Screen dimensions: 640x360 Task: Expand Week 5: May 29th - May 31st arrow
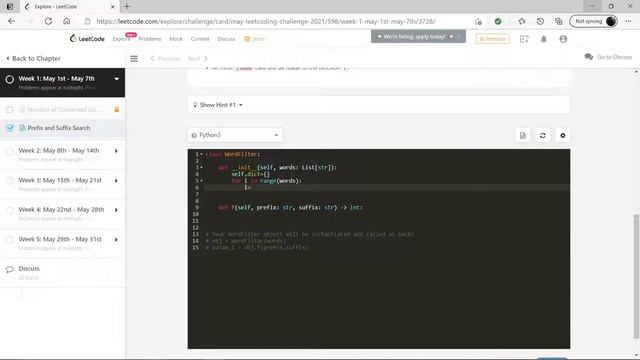coord(116,240)
